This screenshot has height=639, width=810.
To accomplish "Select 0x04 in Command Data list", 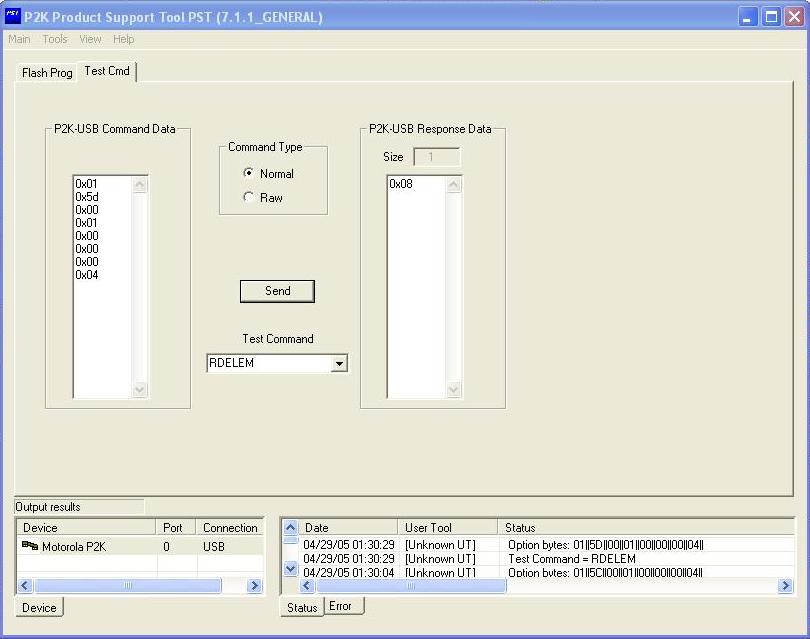I will 87,275.
